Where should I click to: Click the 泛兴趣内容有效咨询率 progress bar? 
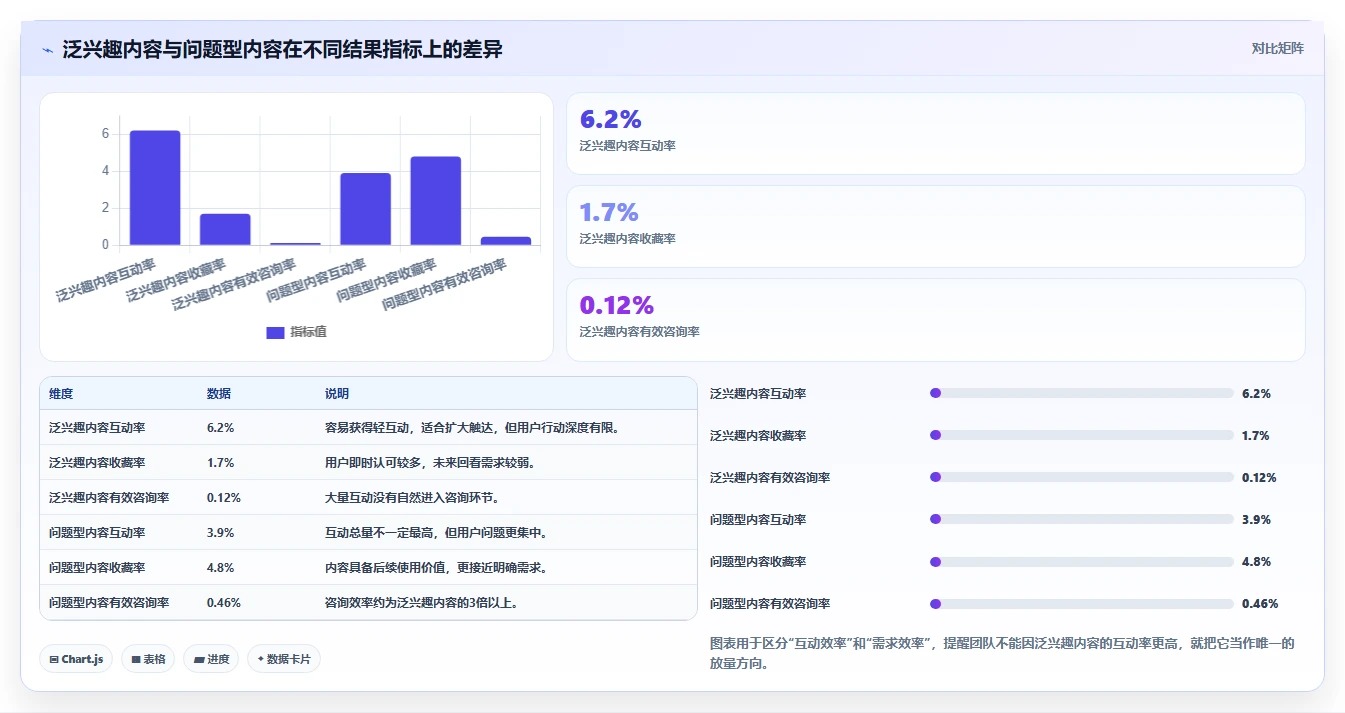click(1082, 477)
